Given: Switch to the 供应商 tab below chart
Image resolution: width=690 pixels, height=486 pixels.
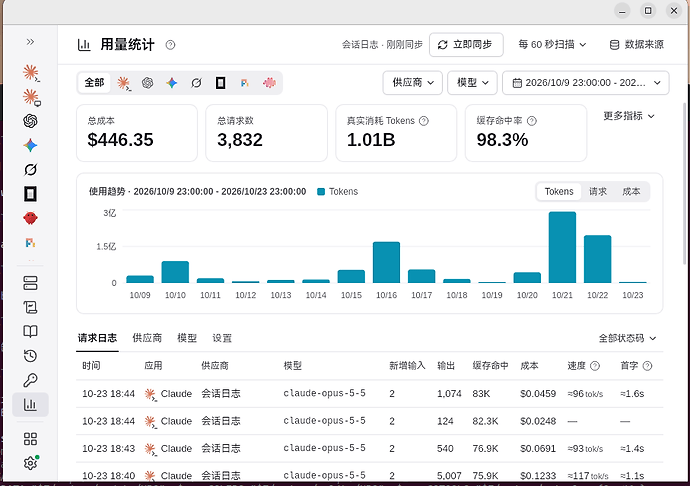Looking at the screenshot, I should click(x=147, y=338).
